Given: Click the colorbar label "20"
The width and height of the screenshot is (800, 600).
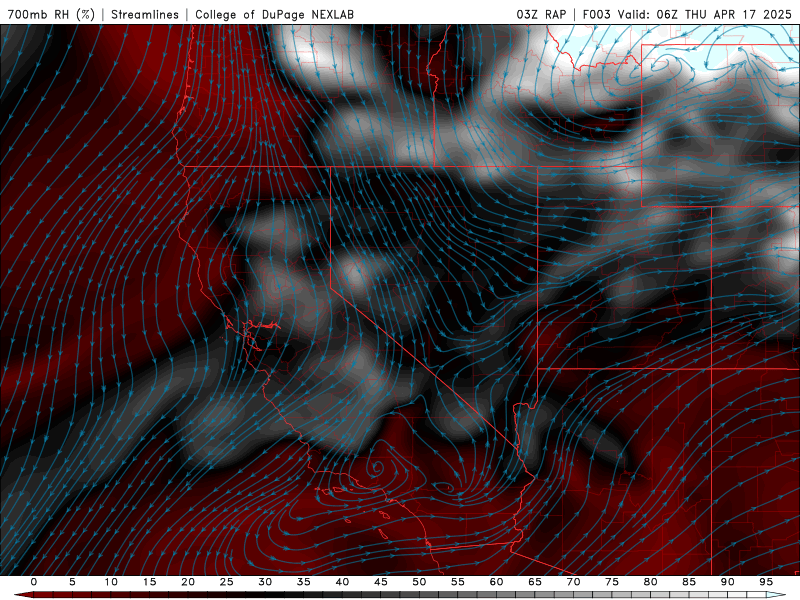Looking at the screenshot, I should pos(188,582).
